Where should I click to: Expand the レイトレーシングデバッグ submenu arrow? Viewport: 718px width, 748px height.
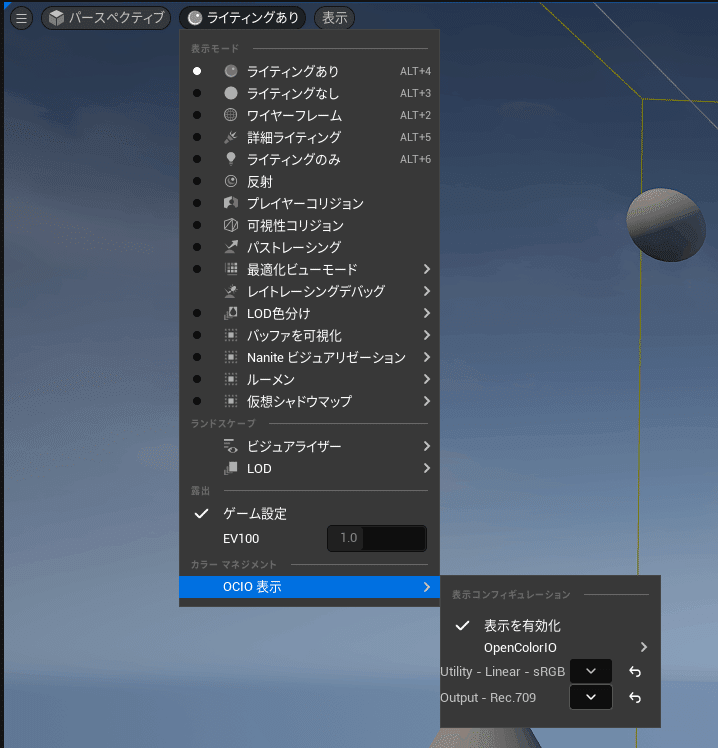[x=427, y=291]
